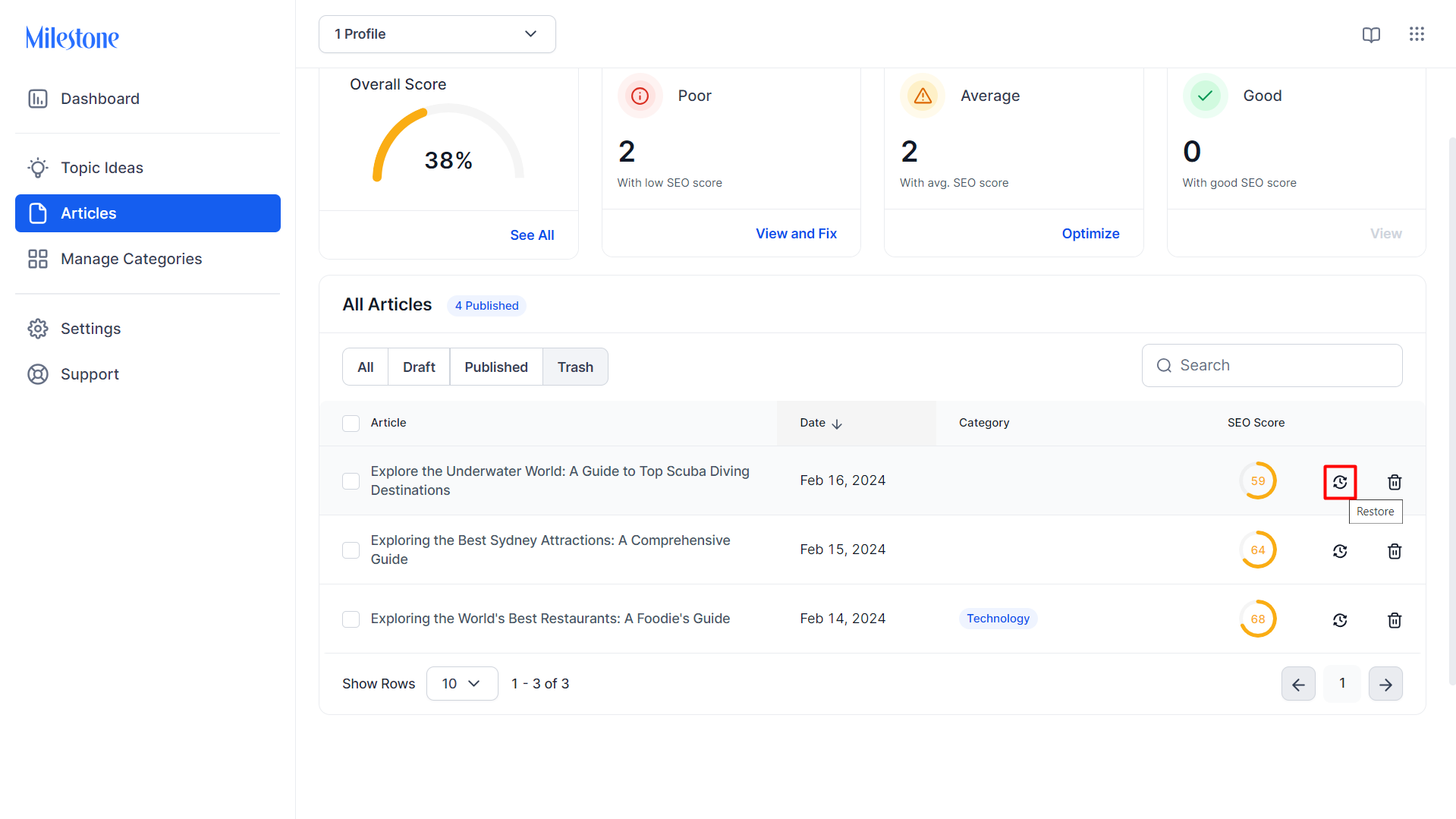Click the Articles document icon
This screenshot has width=1456, height=819.
pos(38,213)
